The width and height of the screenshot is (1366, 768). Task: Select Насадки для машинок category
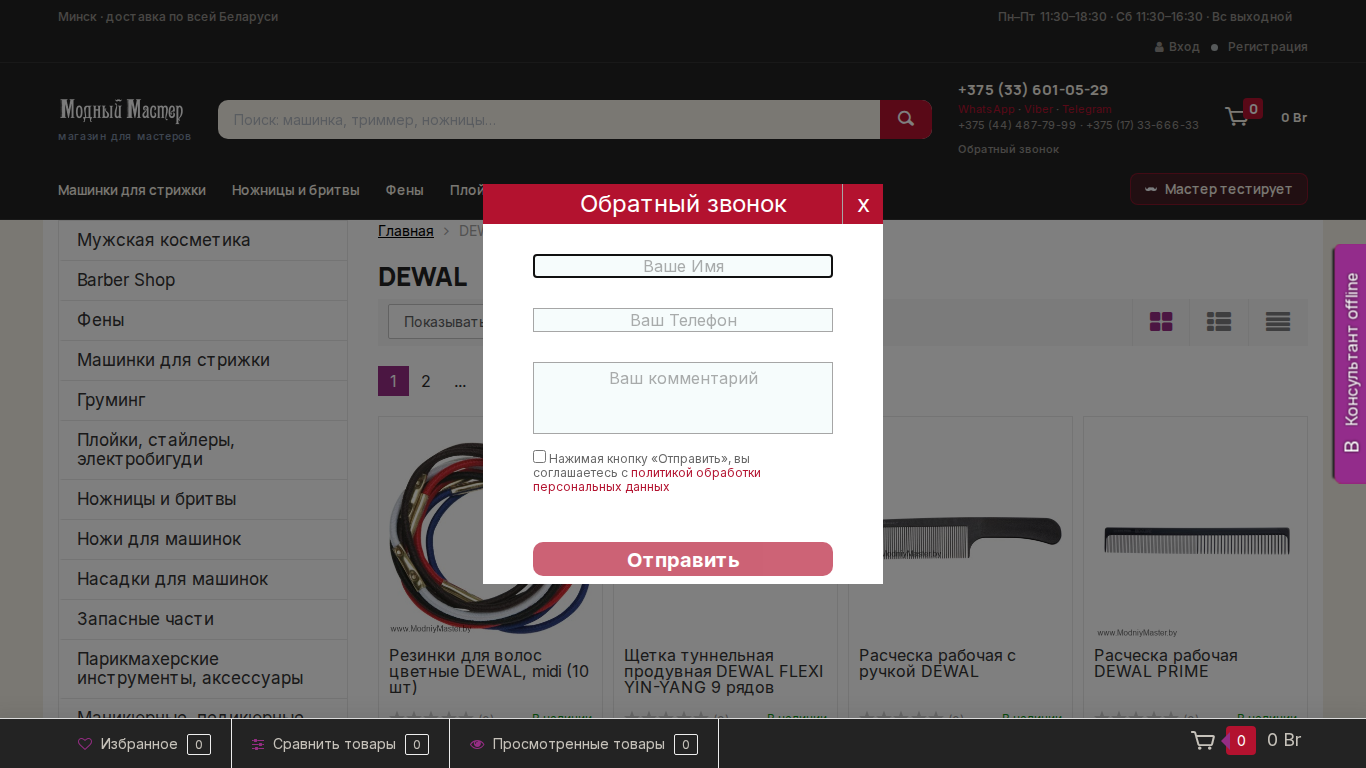coord(203,579)
